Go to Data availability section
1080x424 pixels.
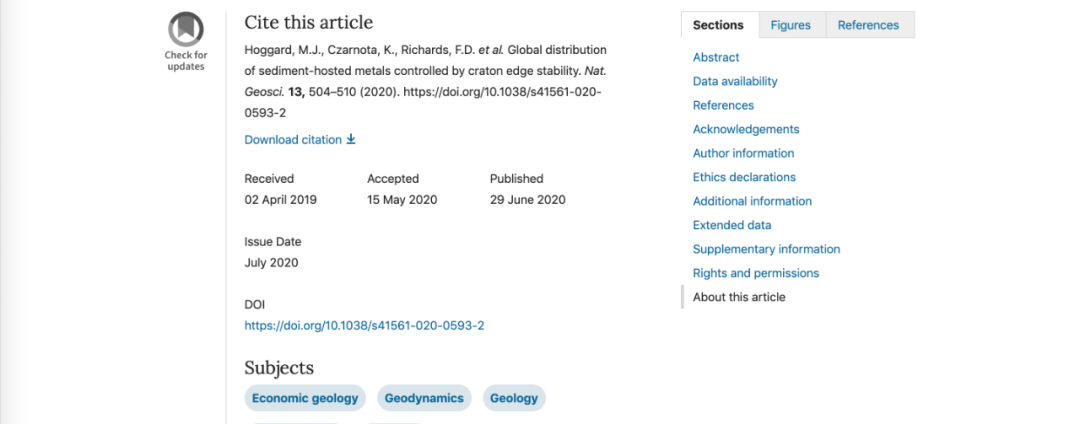tap(735, 81)
